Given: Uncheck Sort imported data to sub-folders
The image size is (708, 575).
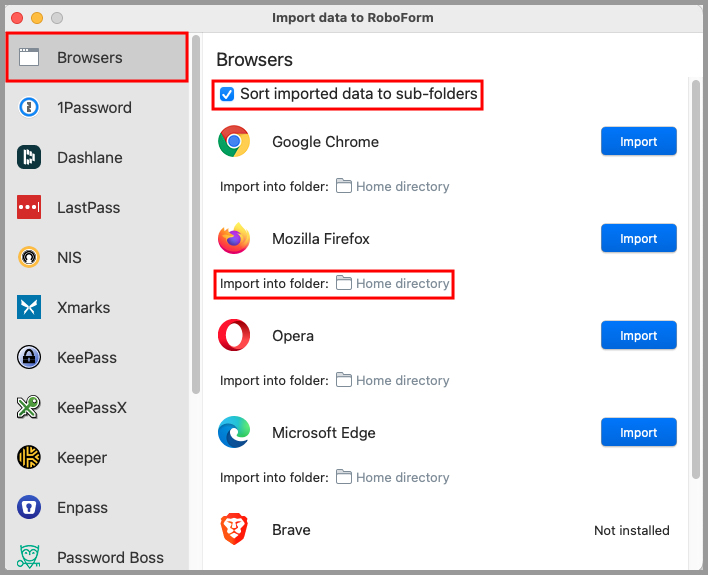Looking at the screenshot, I should pos(227,94).
